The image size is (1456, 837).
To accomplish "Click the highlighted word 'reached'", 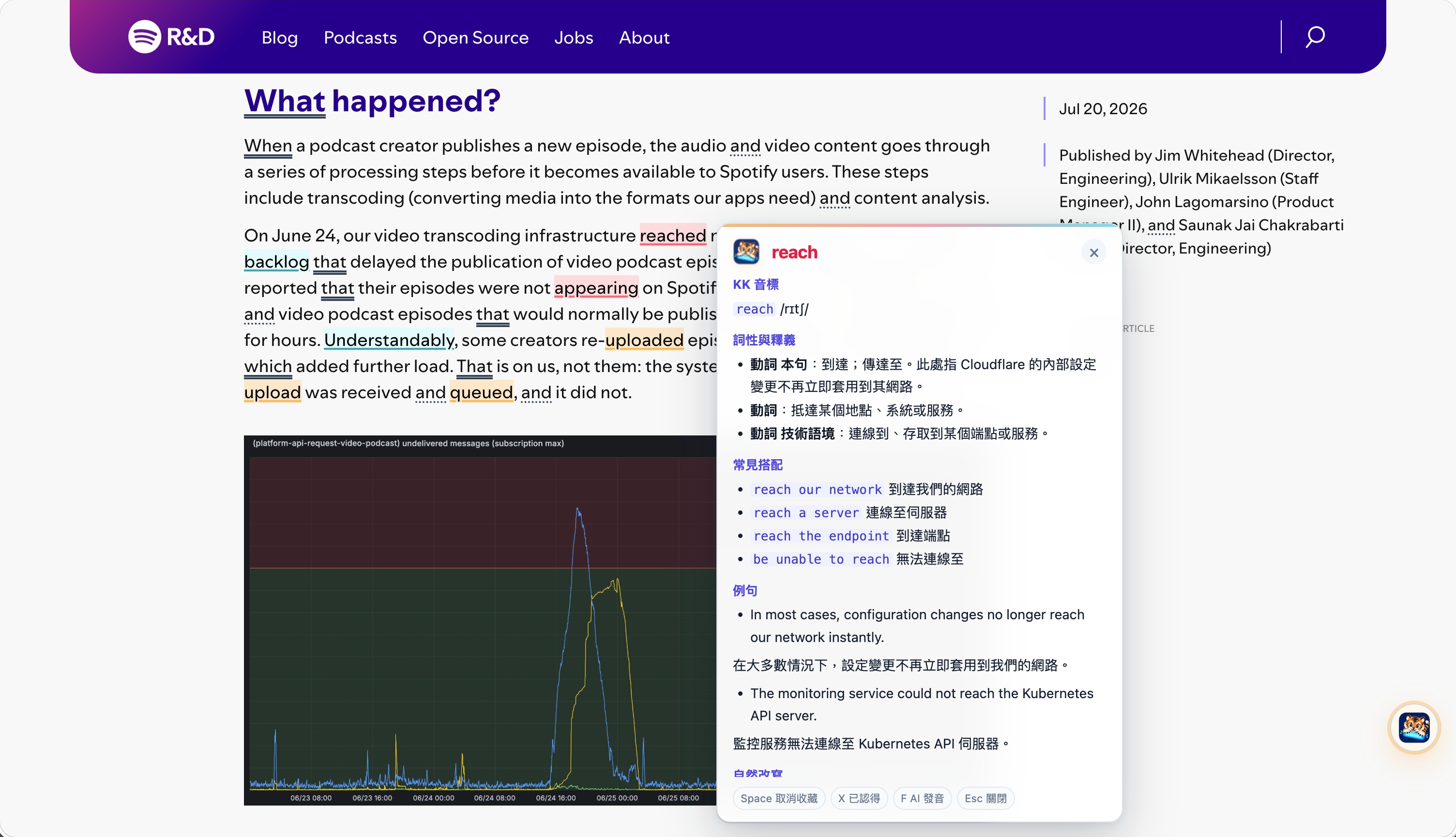I will (673, 235).
